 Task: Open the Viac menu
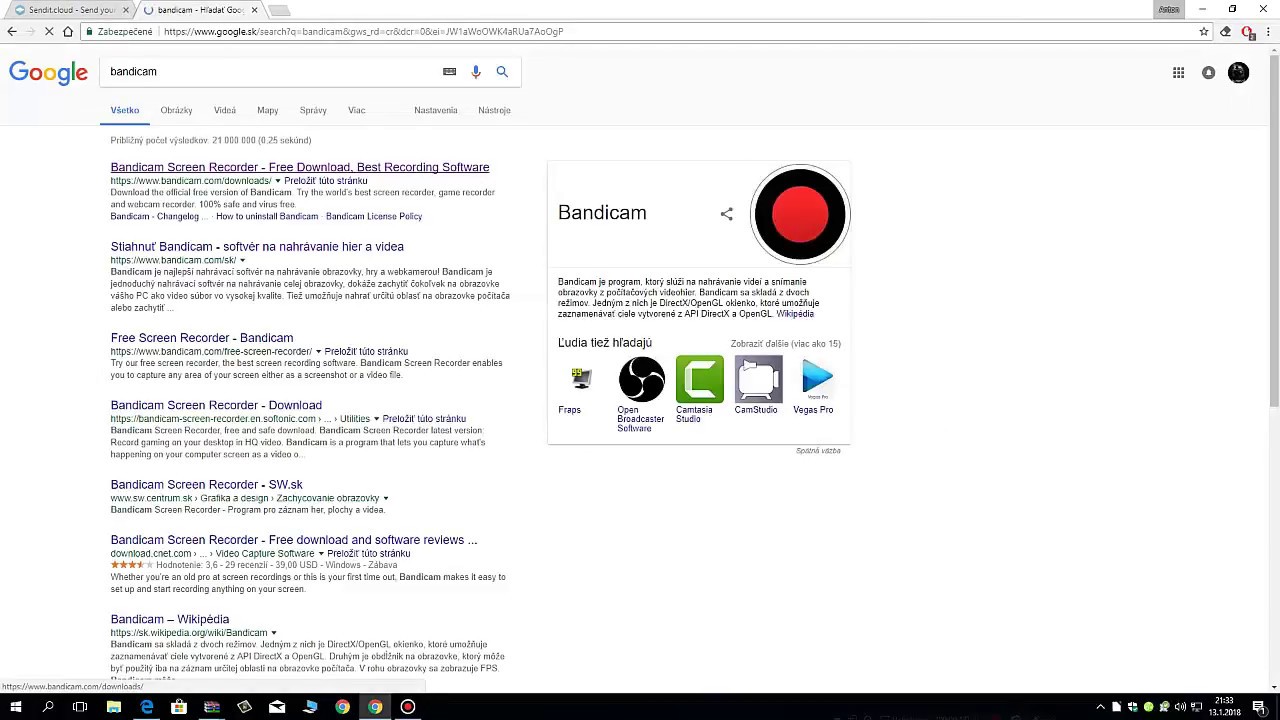[356, 110]
